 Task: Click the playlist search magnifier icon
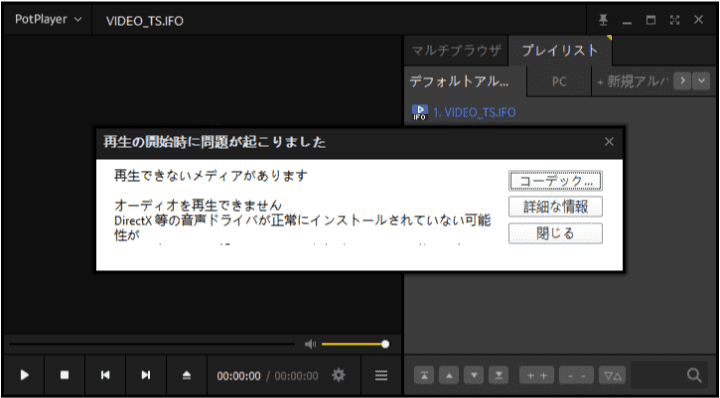click(693, 375)
